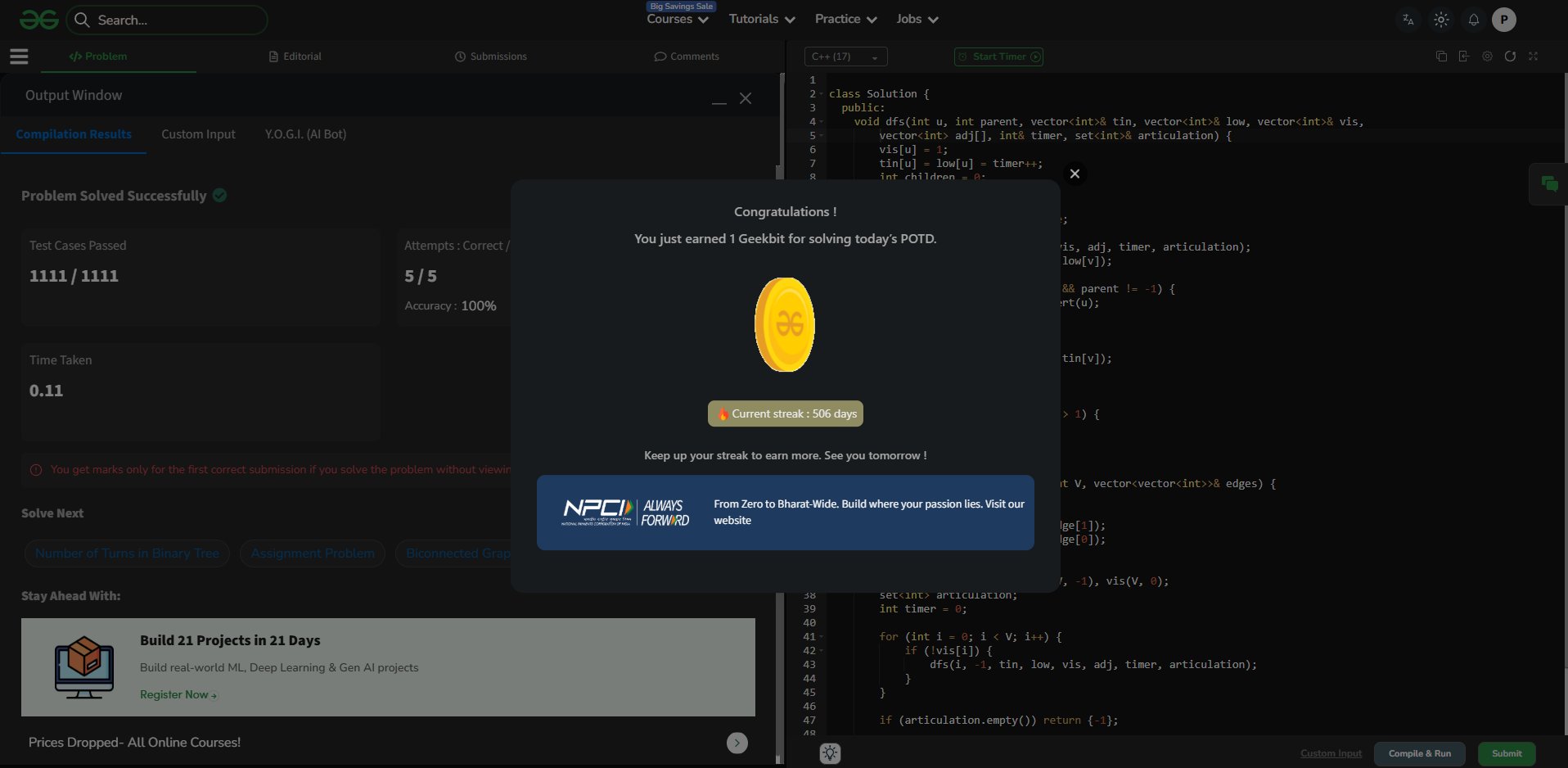The width and height of the screenshot is (1568, 768).
Task: Open NPCI ad text about Bharat-Wide
Action: [x=869, y=512]
